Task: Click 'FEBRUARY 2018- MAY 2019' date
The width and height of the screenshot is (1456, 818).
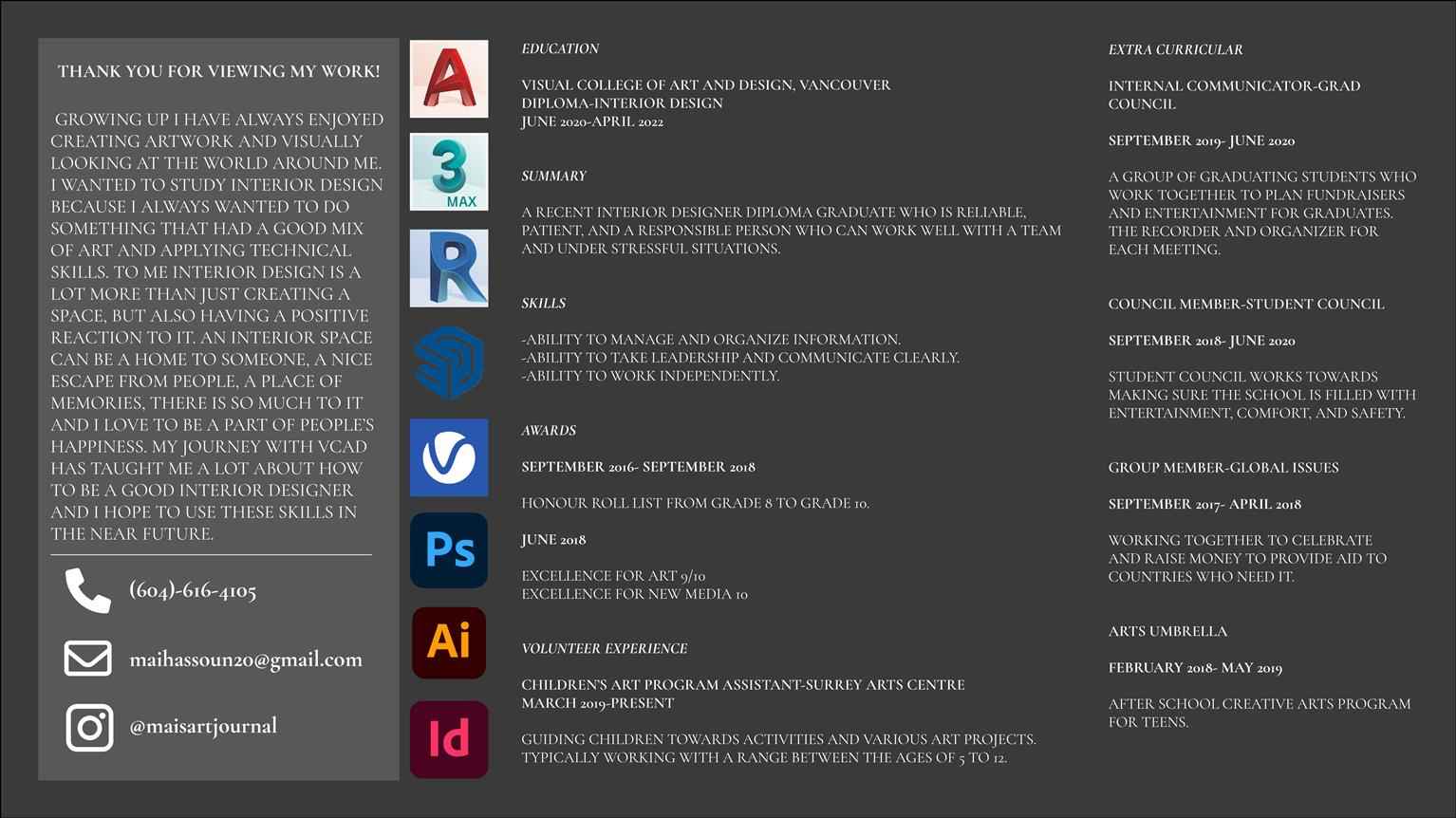Action: click(1195, 668)
